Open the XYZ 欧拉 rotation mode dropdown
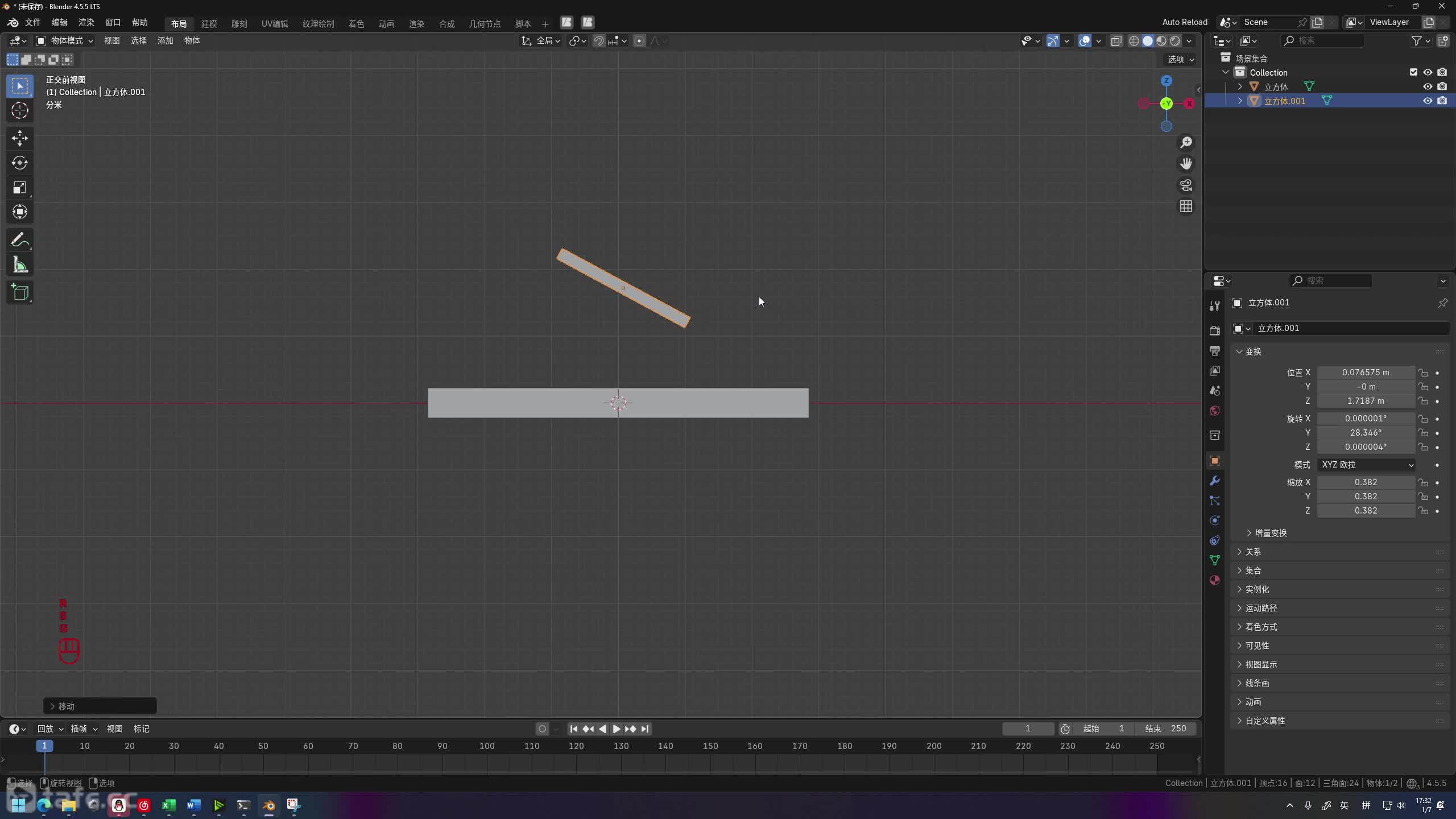The image size is (1456, 819). pyautogui.click(x=1366, y=465)
